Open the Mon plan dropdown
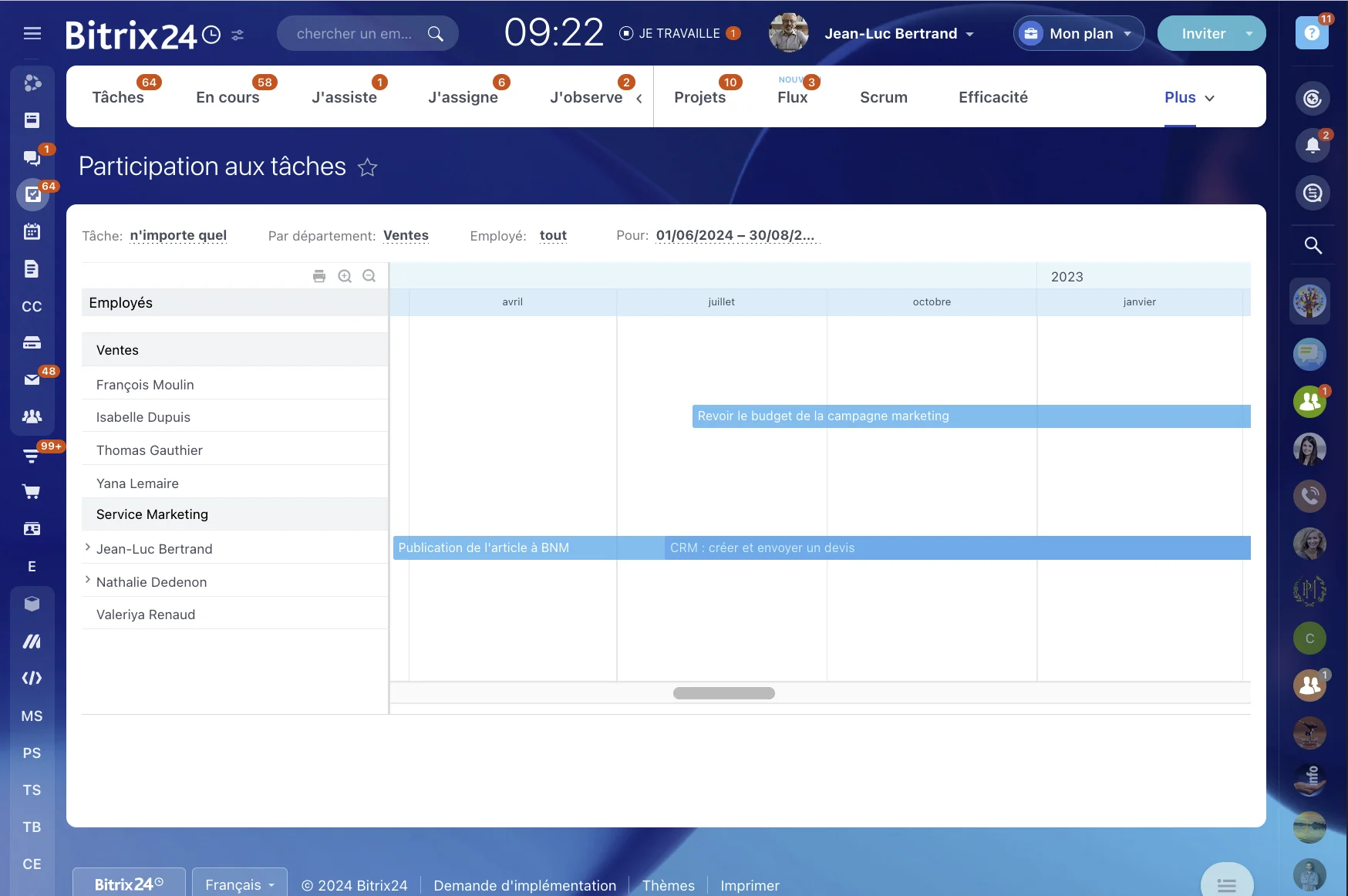1348x896 pixels. point(1079,33)
